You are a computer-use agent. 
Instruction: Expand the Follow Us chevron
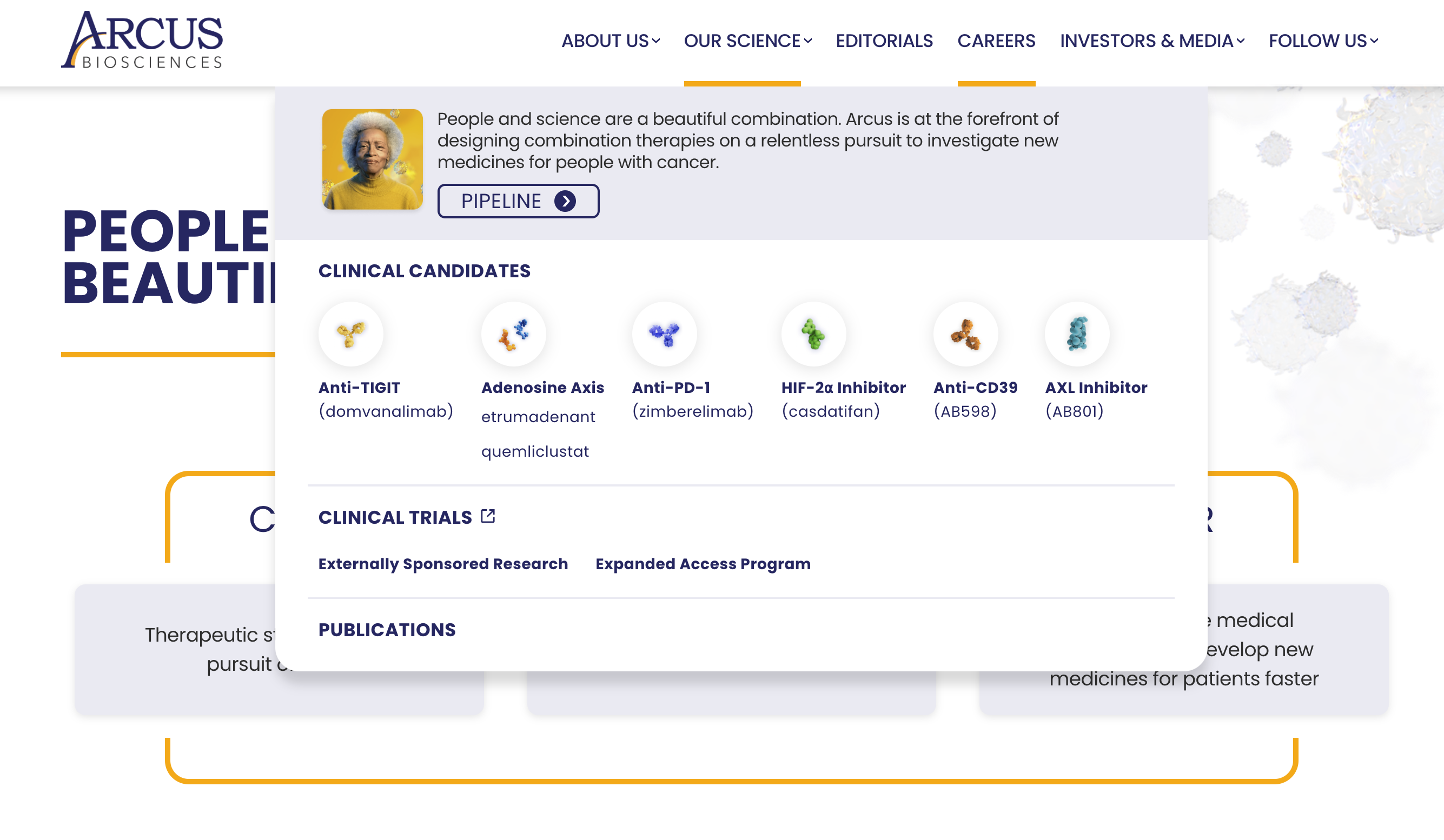[1374, 41]
